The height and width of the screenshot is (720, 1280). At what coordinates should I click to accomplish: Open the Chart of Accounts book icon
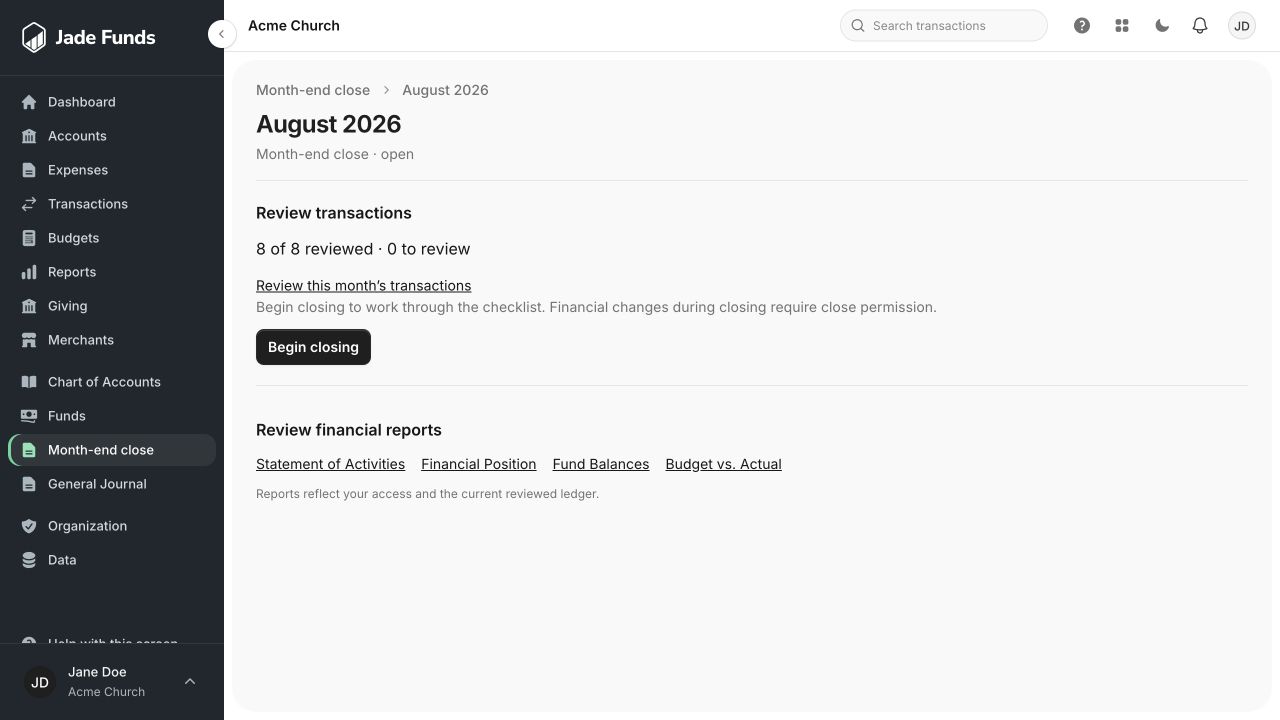click(29, 382)
